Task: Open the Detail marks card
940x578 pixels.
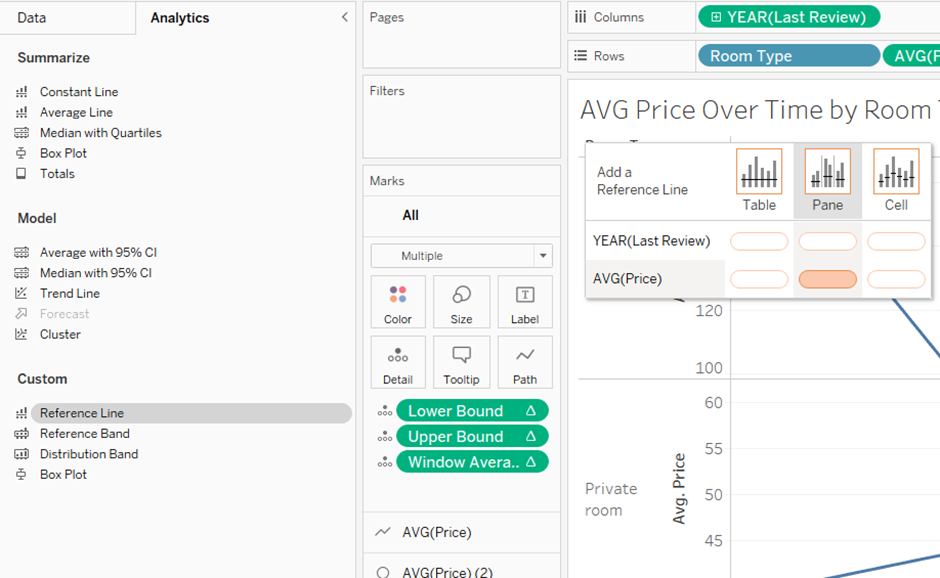Action: point(398,362)
